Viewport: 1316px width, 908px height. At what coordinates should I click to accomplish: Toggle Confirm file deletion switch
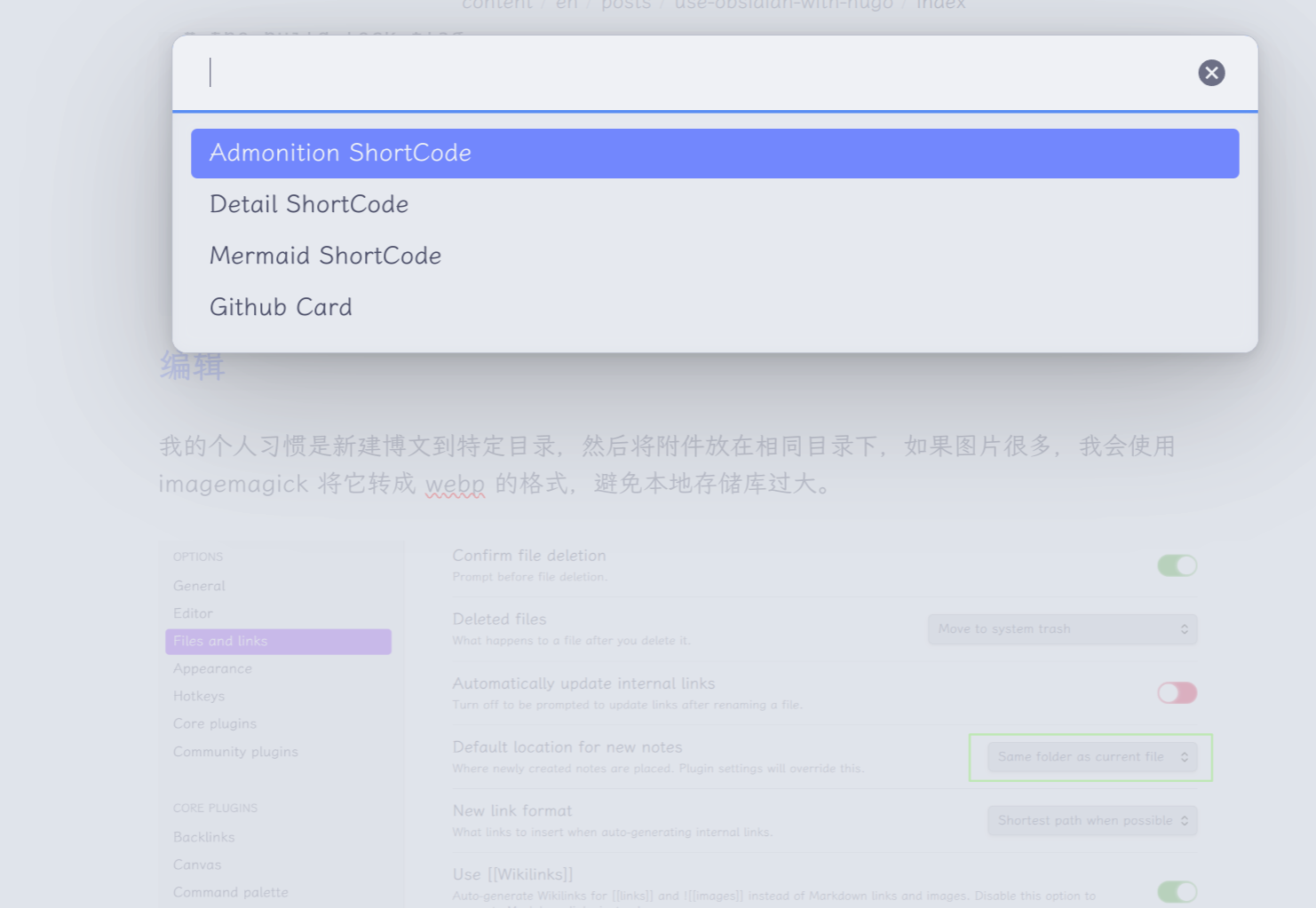point(1177,565)
